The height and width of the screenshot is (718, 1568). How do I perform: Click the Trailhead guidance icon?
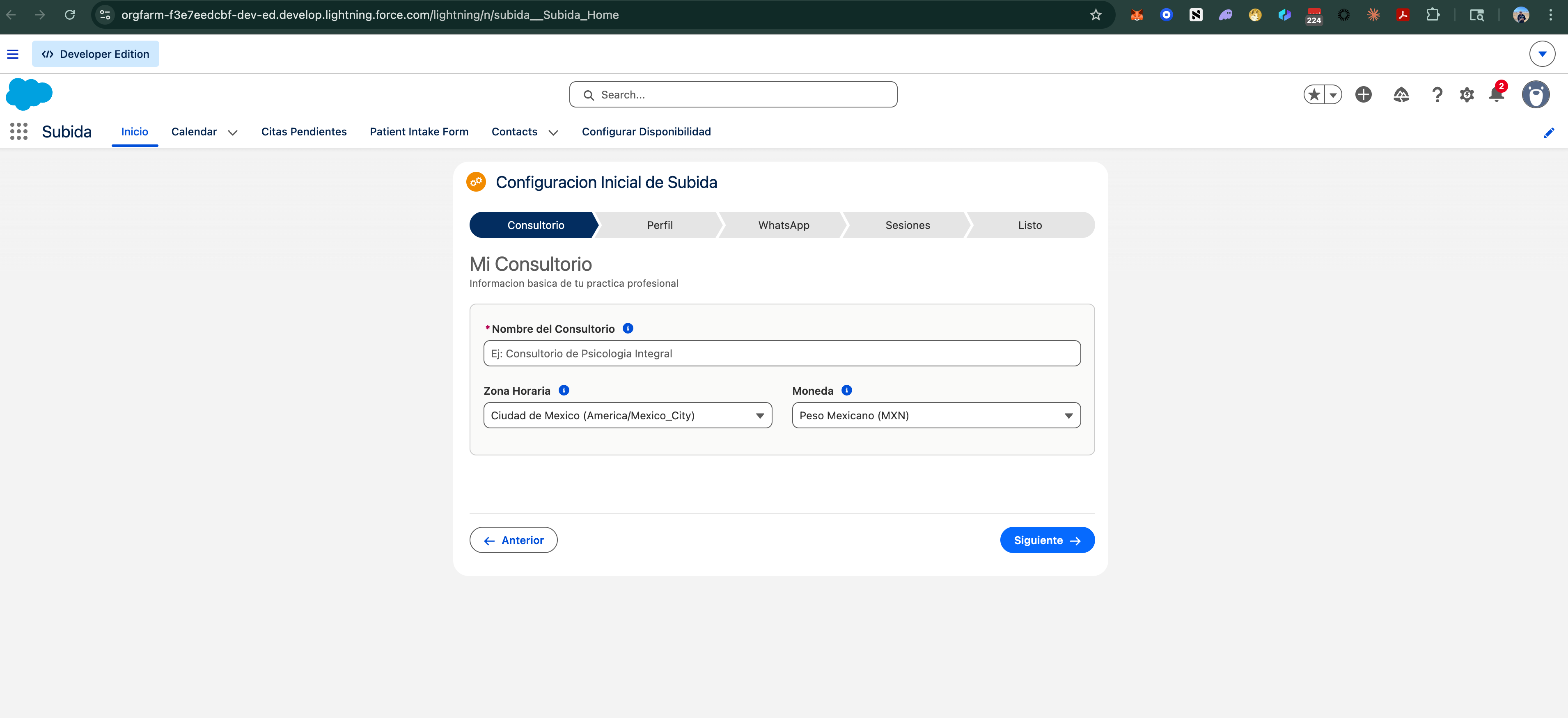(1401, 94)
